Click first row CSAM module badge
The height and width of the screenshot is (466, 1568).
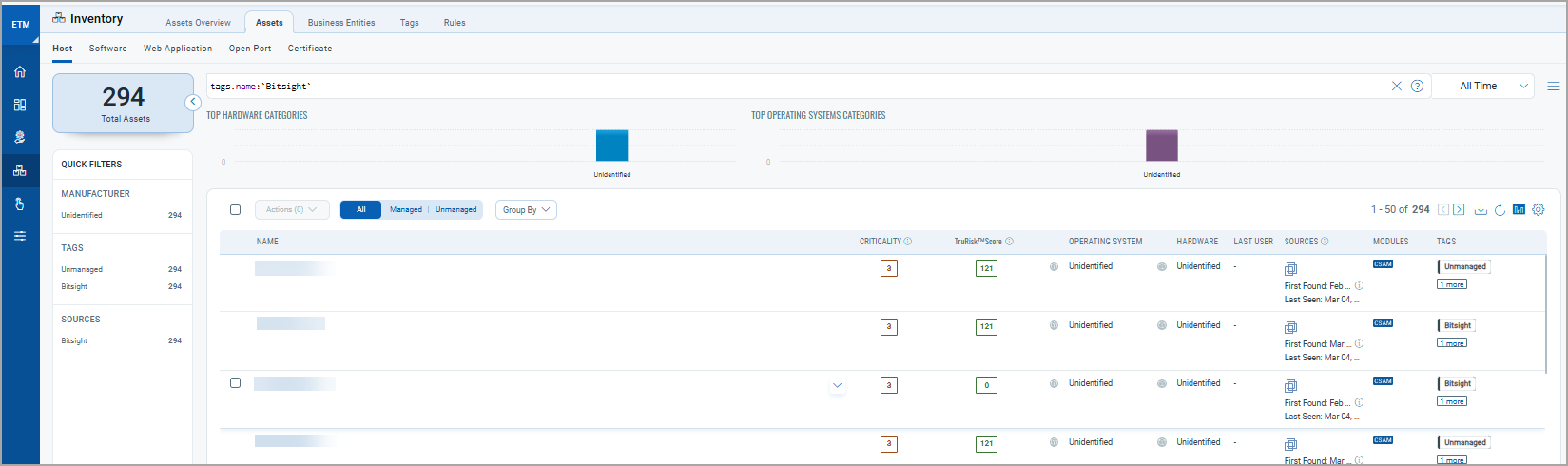(x=1383, y=264)
